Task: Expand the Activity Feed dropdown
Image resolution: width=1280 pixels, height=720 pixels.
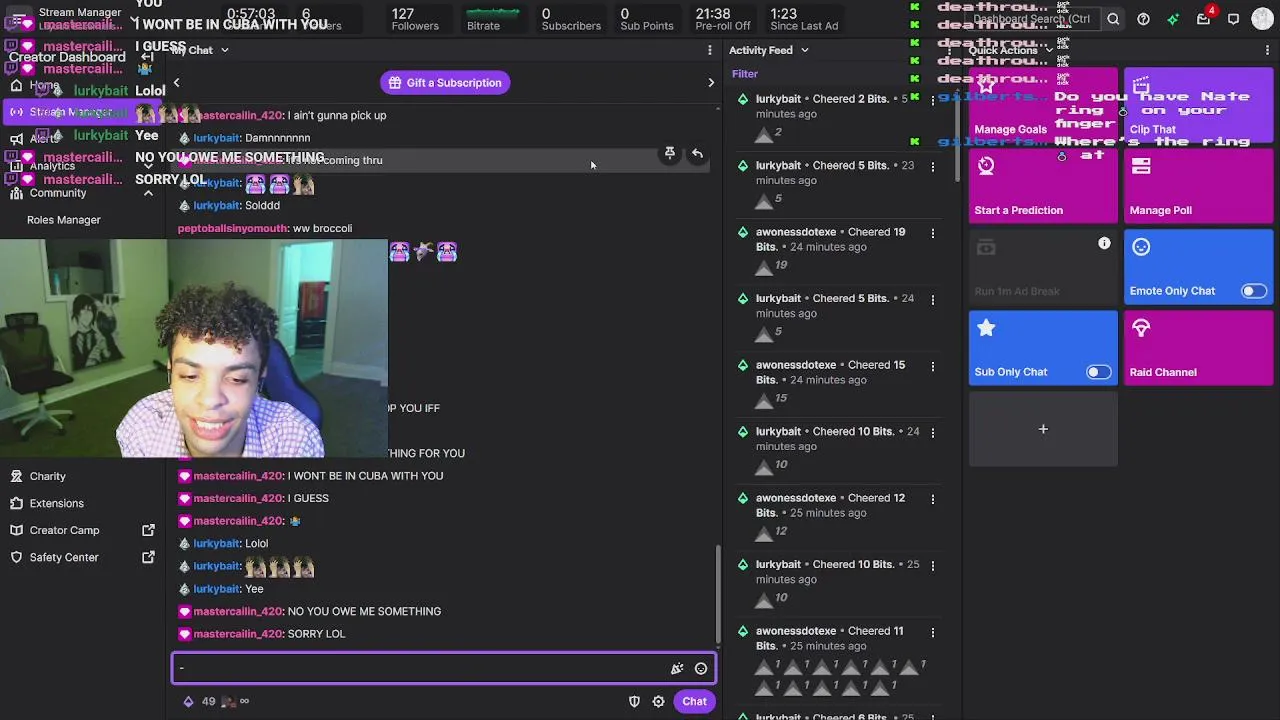Action: click(804, 50)
